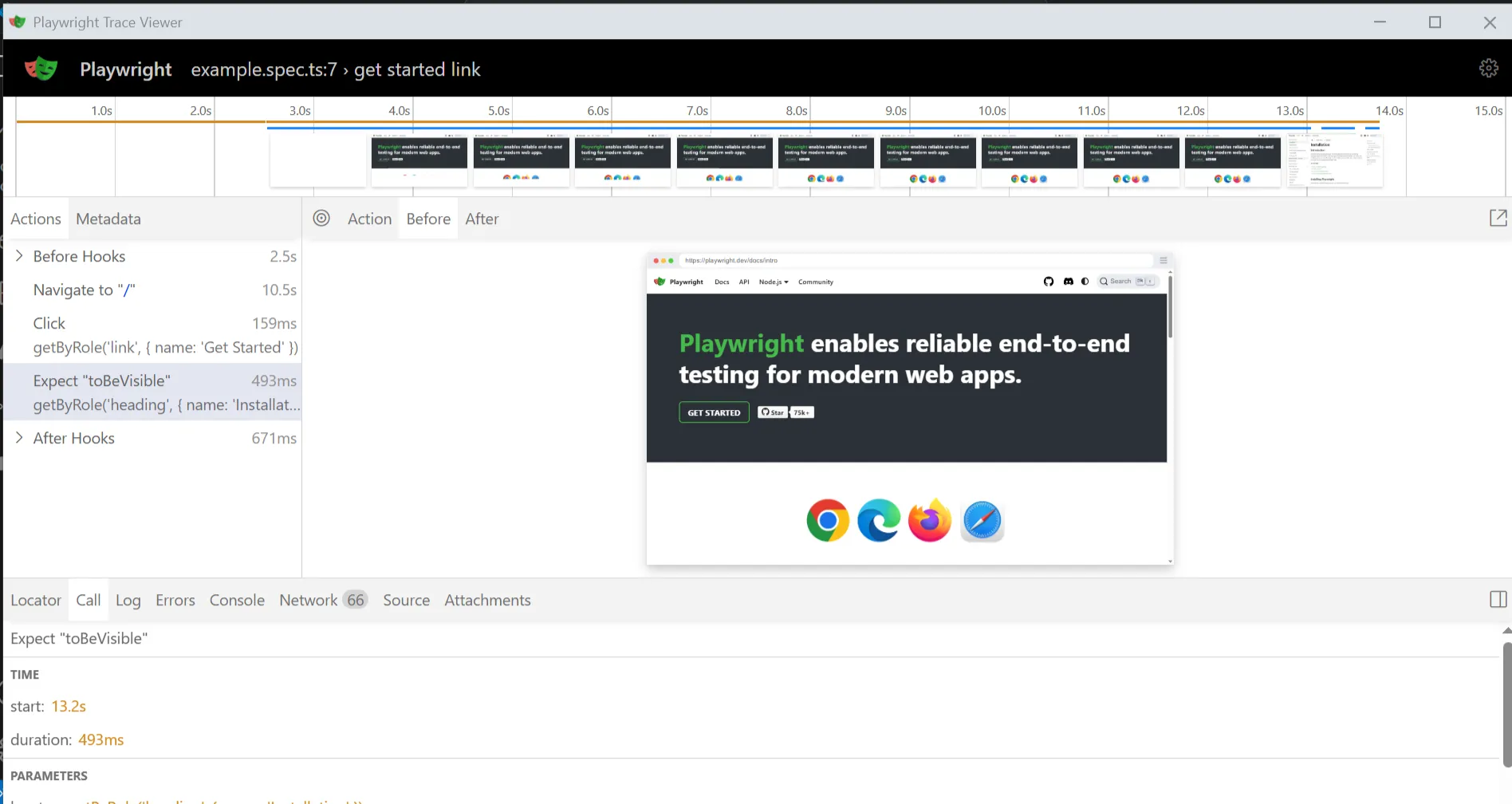Click GET STARTED button in snapshot
This screenshot has height=804, width=1512.
pos(714,412)
